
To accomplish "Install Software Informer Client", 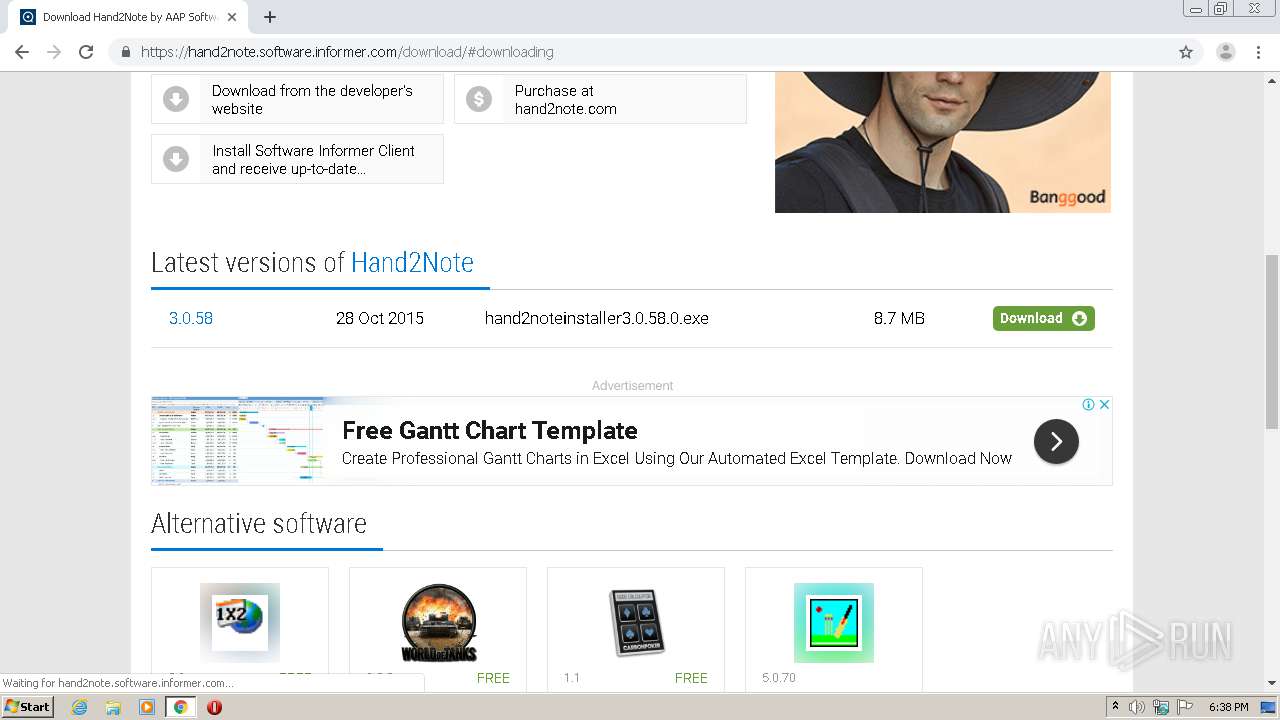I will coord(297,159).
